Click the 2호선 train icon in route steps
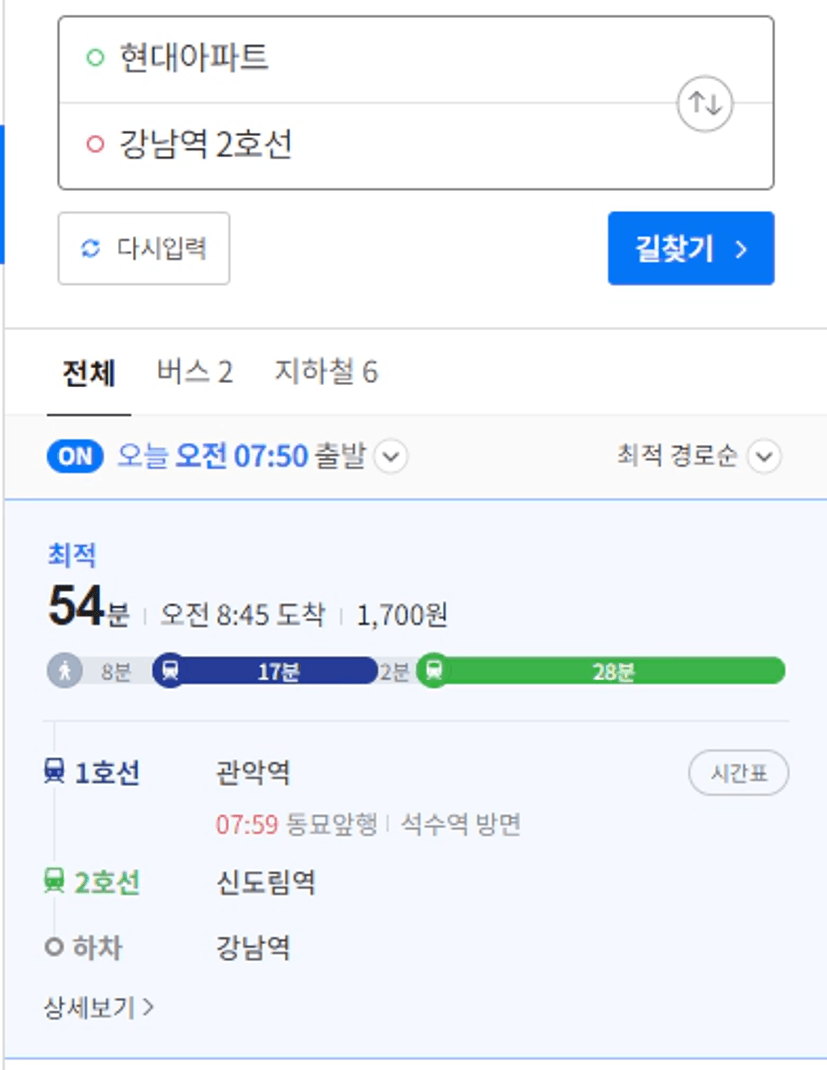This screenshot has width=827, height=1070. coord(55,881)
